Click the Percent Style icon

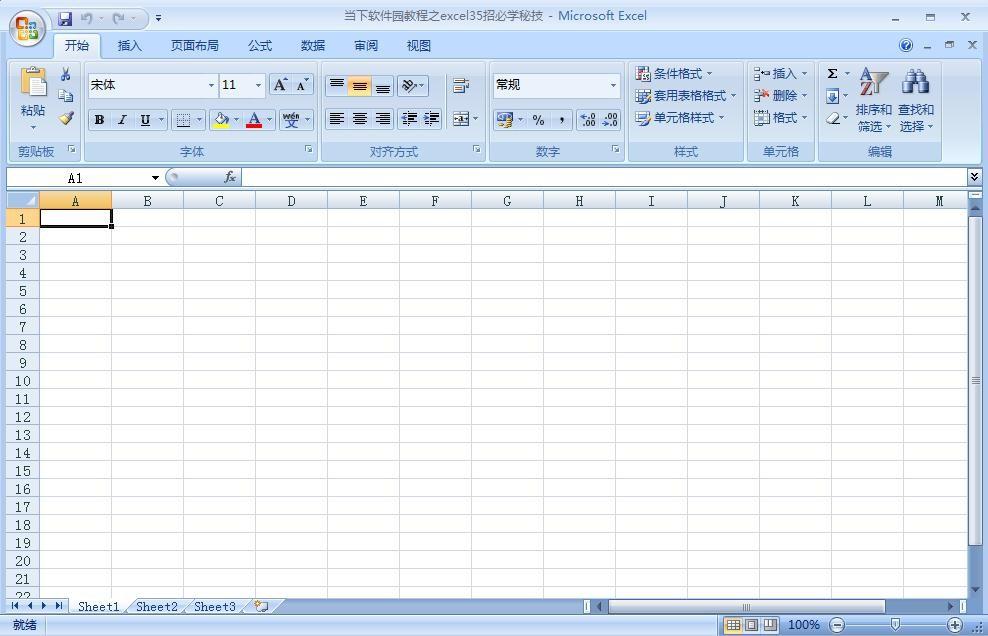(538, 120)
